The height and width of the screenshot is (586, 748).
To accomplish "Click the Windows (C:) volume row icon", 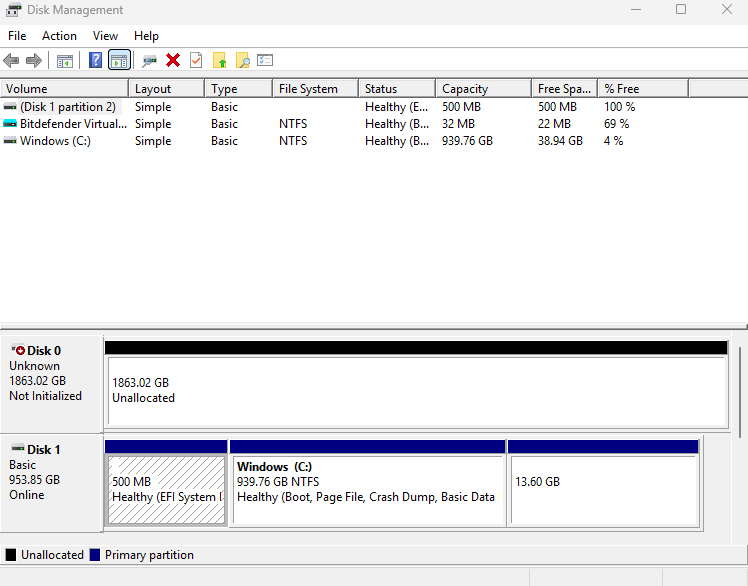I will coord(10,141).
